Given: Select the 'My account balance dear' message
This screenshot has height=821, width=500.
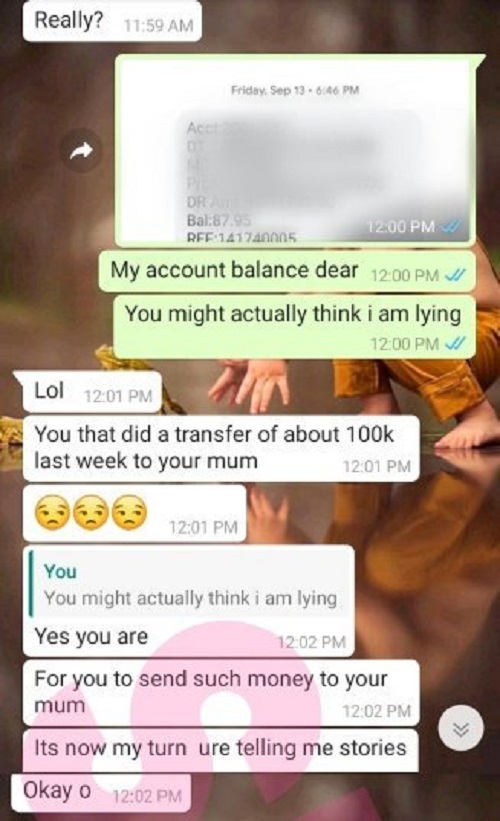Looking at the screenshot, I should coord(287,271).
